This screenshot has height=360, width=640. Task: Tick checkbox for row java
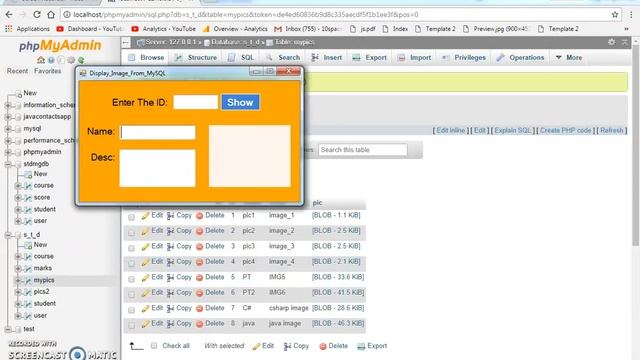coord(131,325)
